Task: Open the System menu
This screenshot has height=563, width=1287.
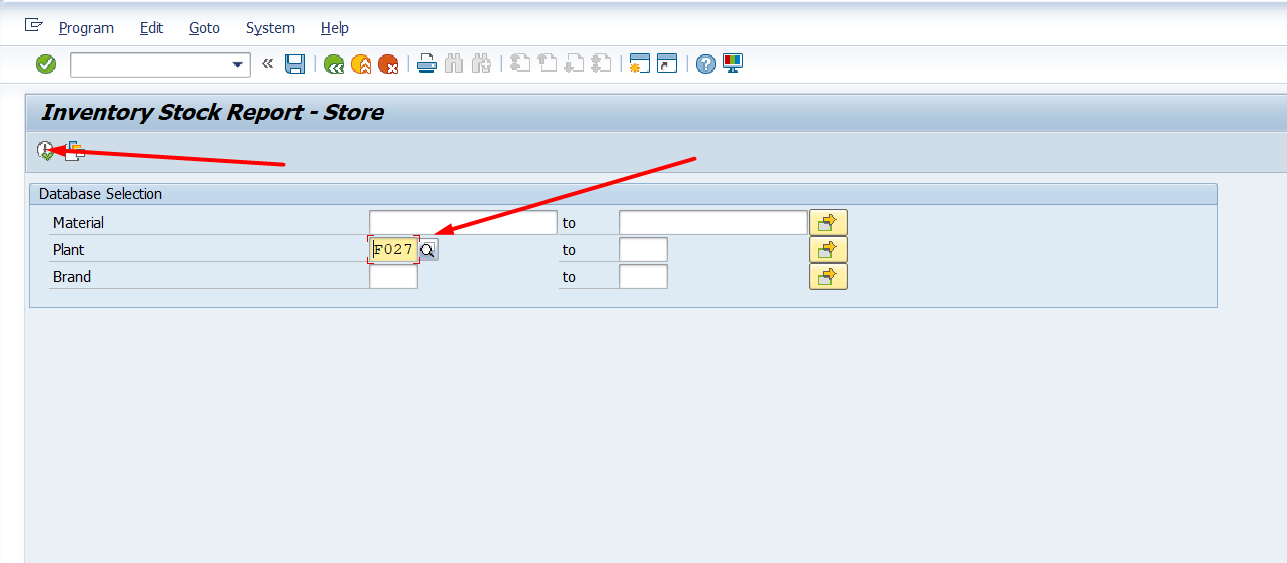Action: point(270,28)
